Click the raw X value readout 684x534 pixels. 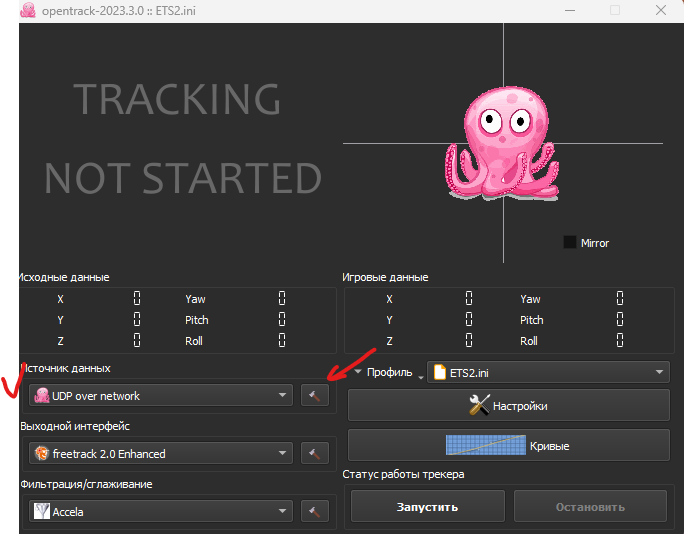click(137, 298)
